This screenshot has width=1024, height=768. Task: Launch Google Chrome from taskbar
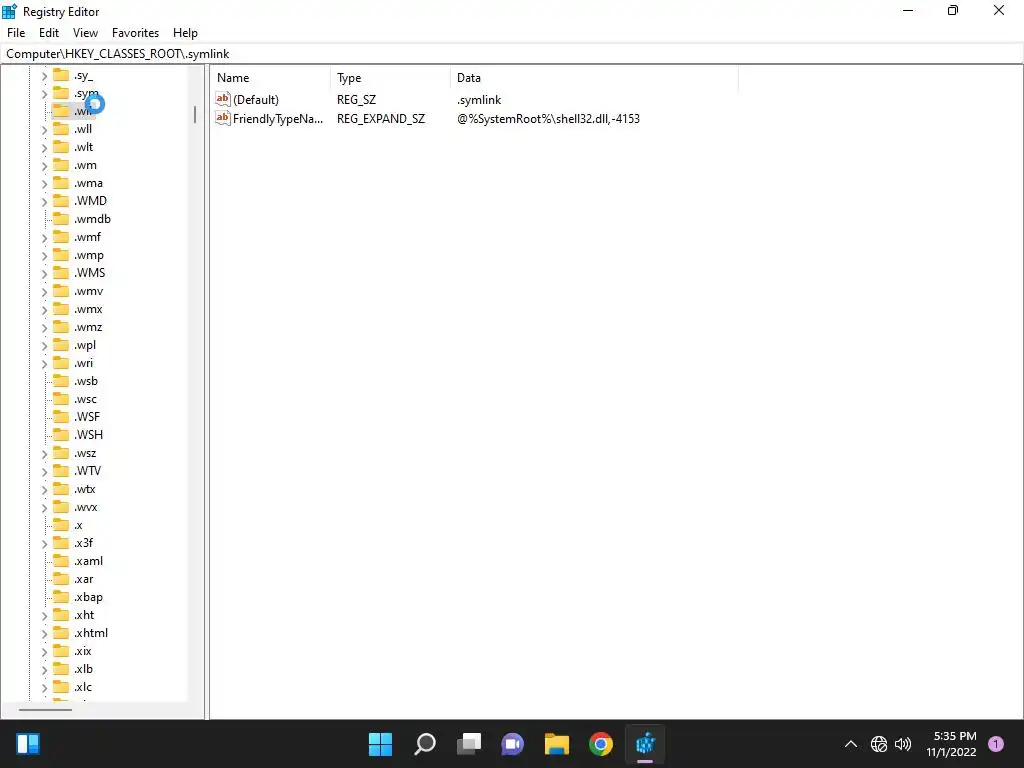(601, 744)
